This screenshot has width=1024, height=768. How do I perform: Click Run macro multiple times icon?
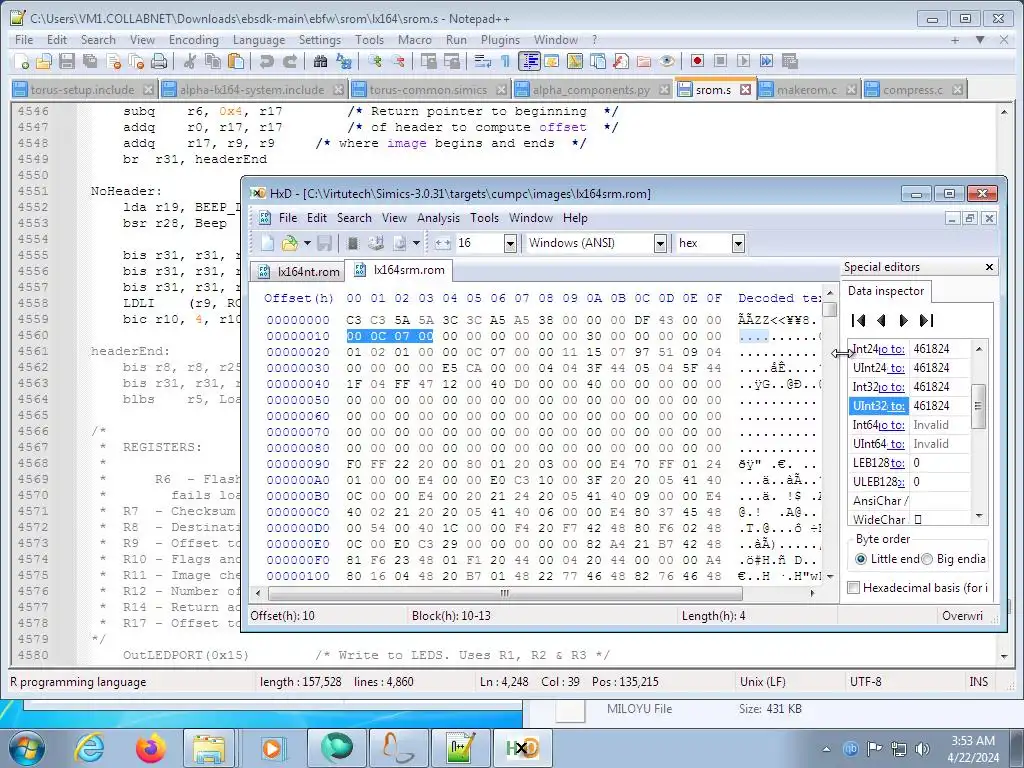(766, 61)
